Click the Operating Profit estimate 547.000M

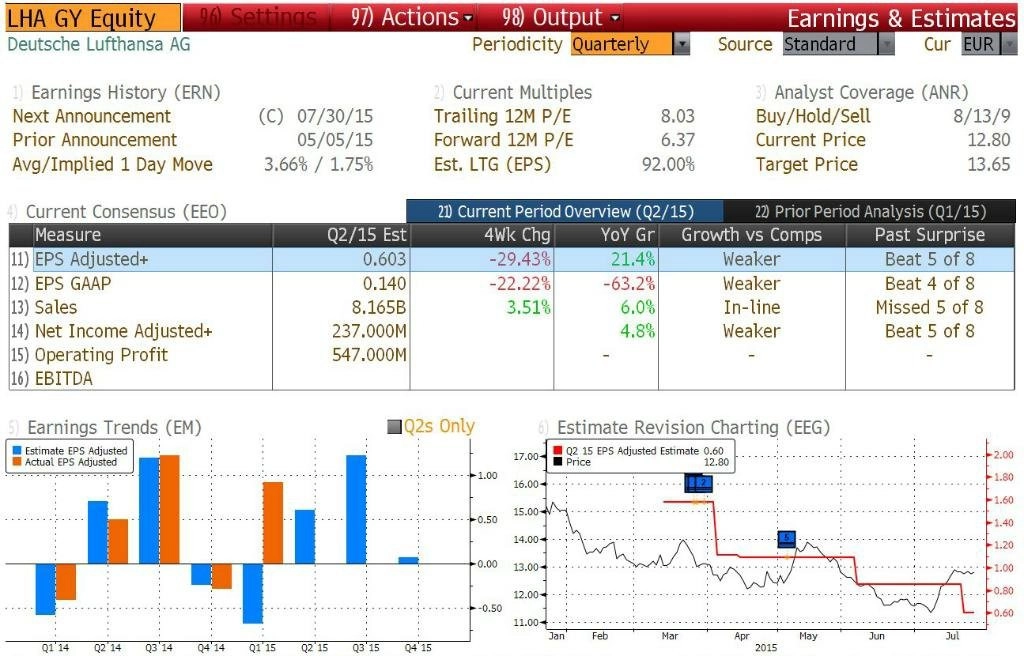click(369, 355)
